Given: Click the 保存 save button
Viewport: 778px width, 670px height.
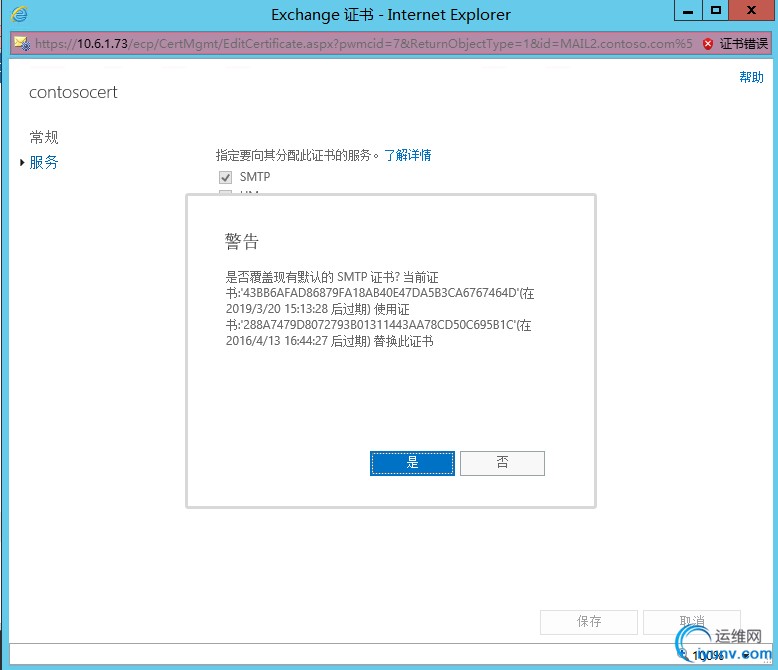Looking at the screenshot, I should [588, 622].
